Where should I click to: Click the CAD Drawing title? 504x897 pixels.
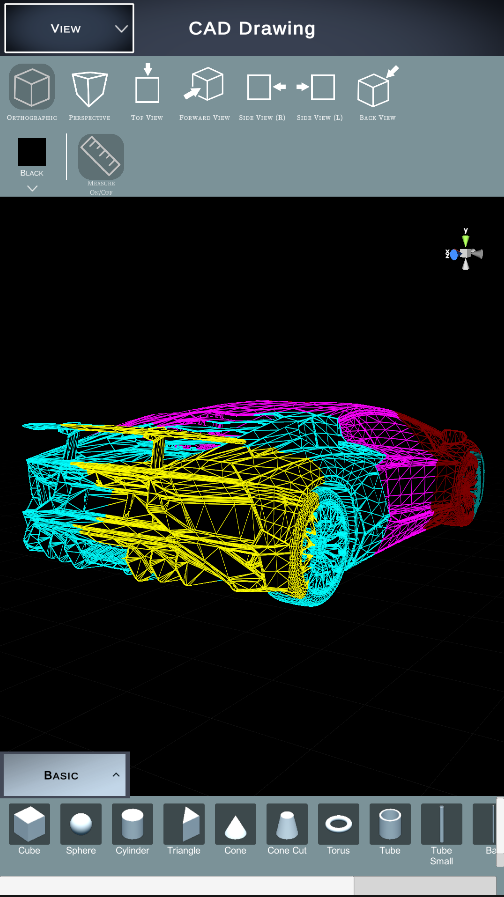[252, 29]
